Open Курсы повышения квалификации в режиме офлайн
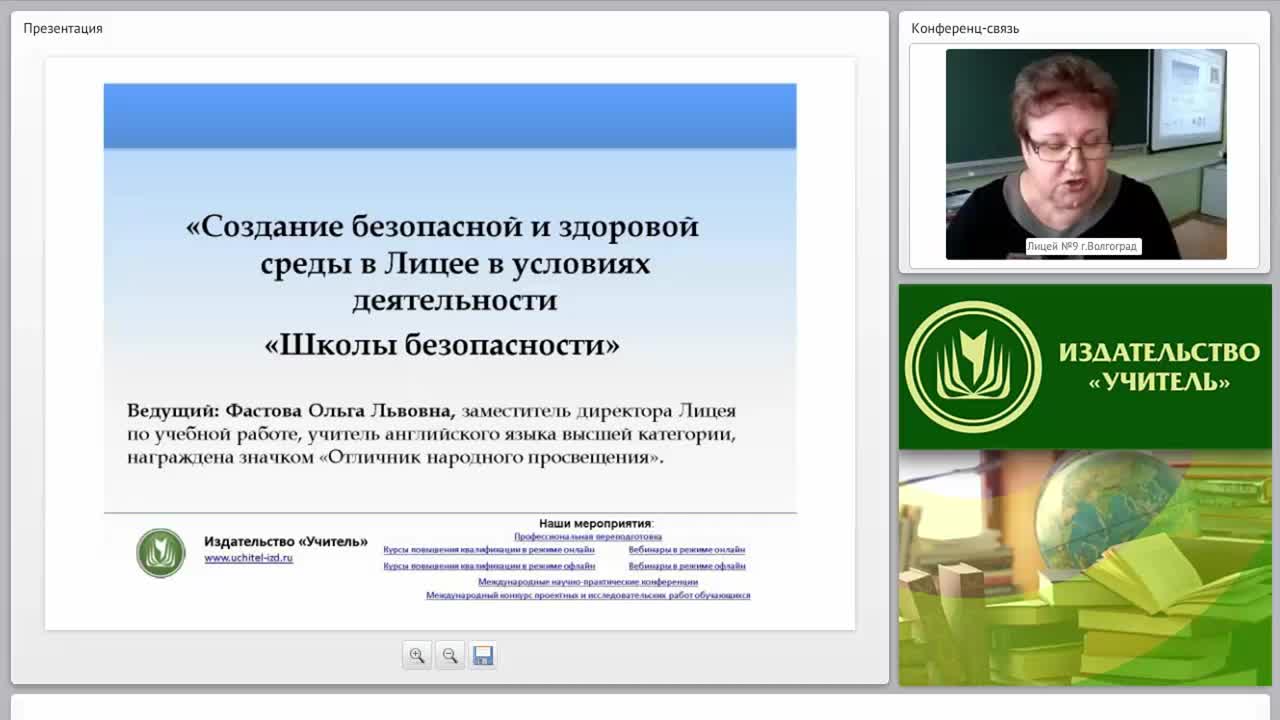The width and height of the screenshot is (1280, 720). pos(489,565)
